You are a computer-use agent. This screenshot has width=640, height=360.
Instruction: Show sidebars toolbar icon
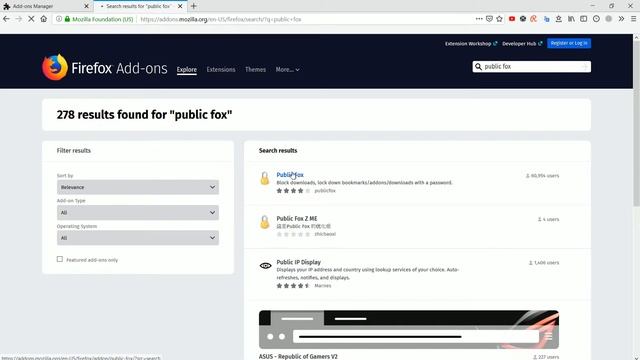pos(584,19)
